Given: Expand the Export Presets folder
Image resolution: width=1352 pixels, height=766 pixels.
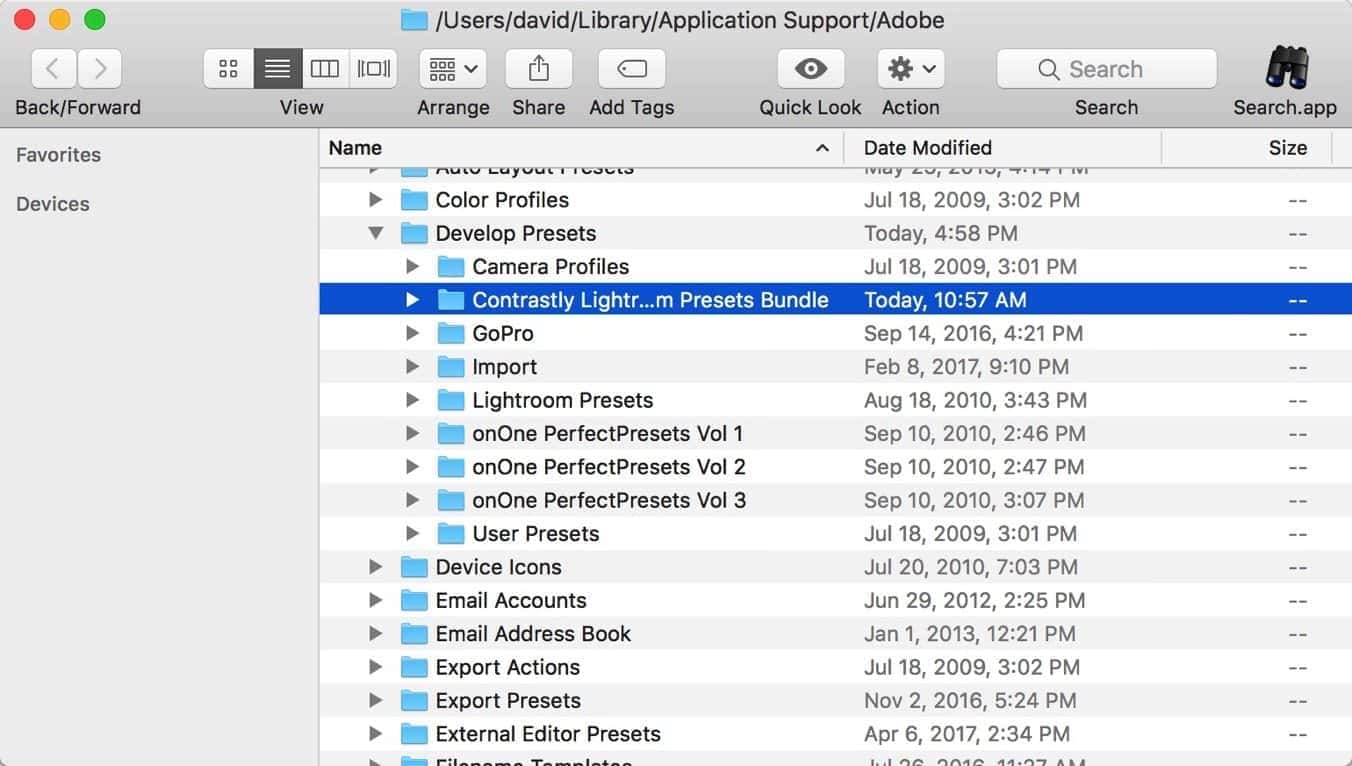Looking at the screenshot, I should point(375,701).
